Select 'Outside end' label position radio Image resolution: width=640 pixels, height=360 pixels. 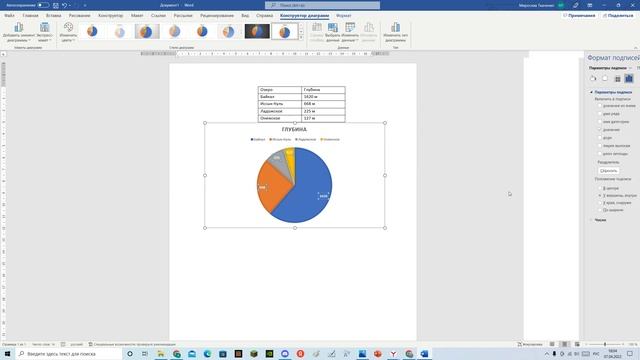pos(600,203)
